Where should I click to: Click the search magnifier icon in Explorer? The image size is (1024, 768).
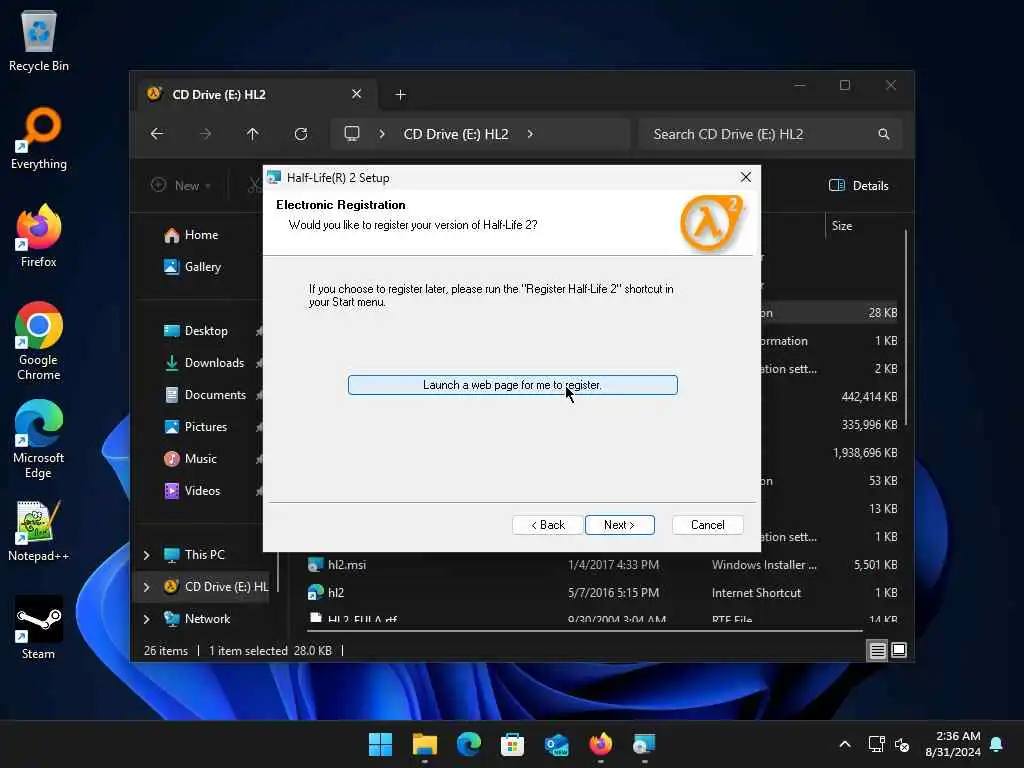[884, 134]
